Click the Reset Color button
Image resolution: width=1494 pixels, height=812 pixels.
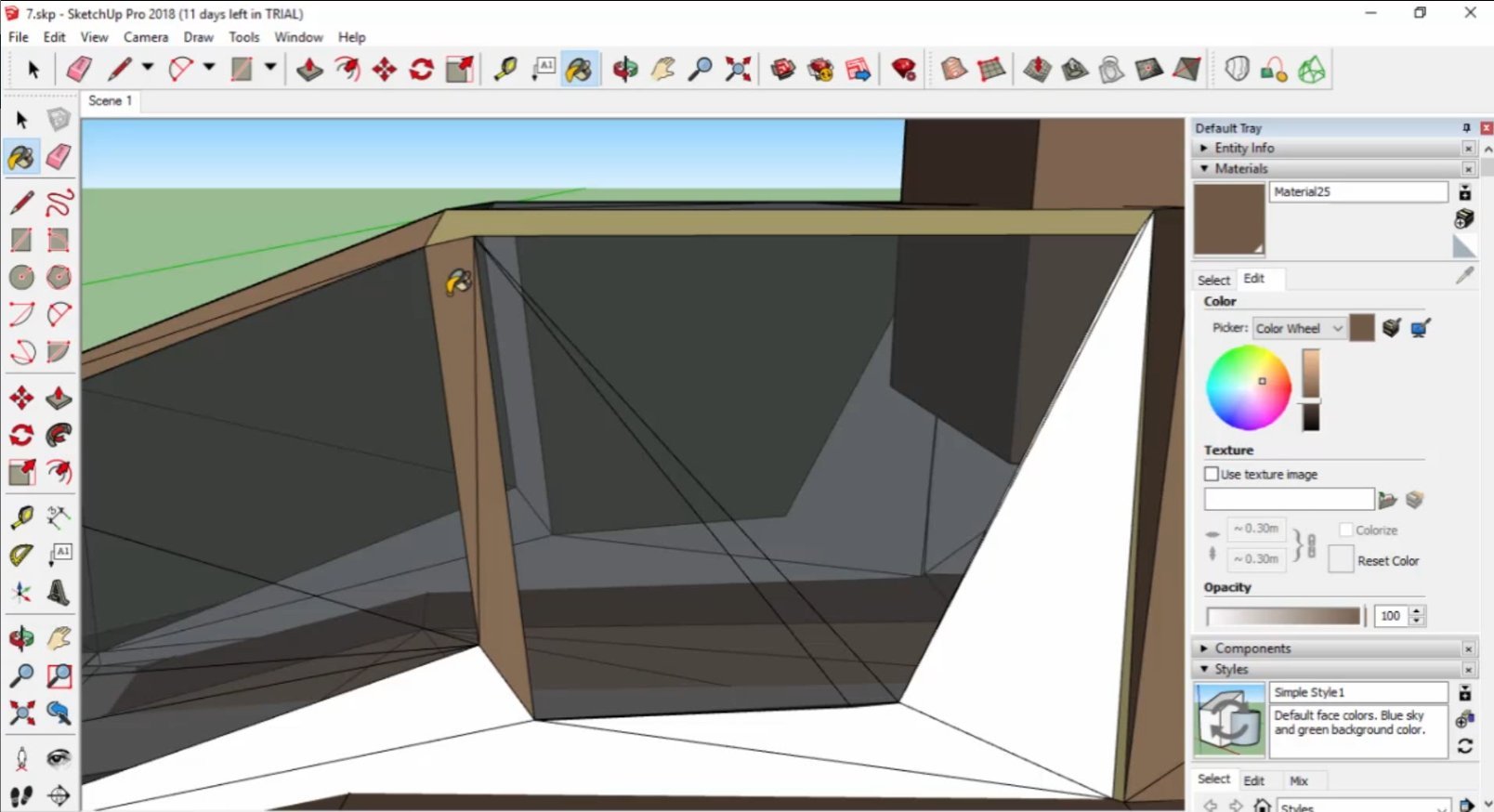pyautogui.click(x=1341, y=560)
